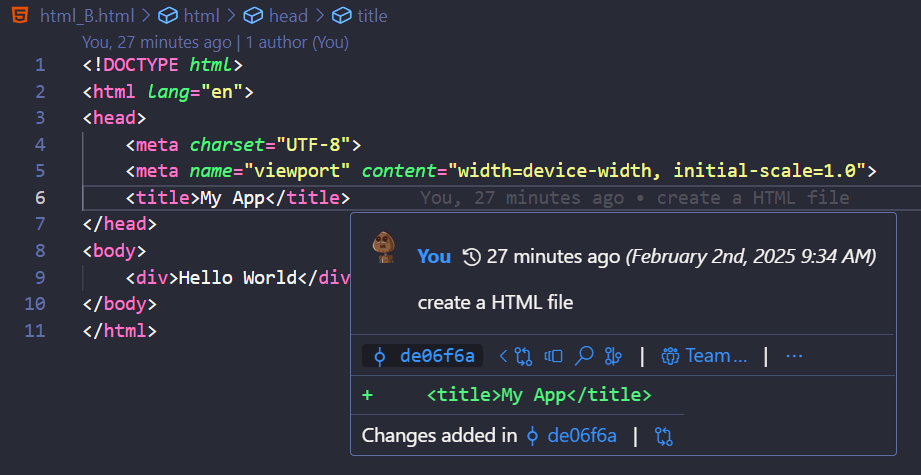
Task: Click the compare changes icon after 'Changes added in de06f6a'
Action: click(664, 436)
